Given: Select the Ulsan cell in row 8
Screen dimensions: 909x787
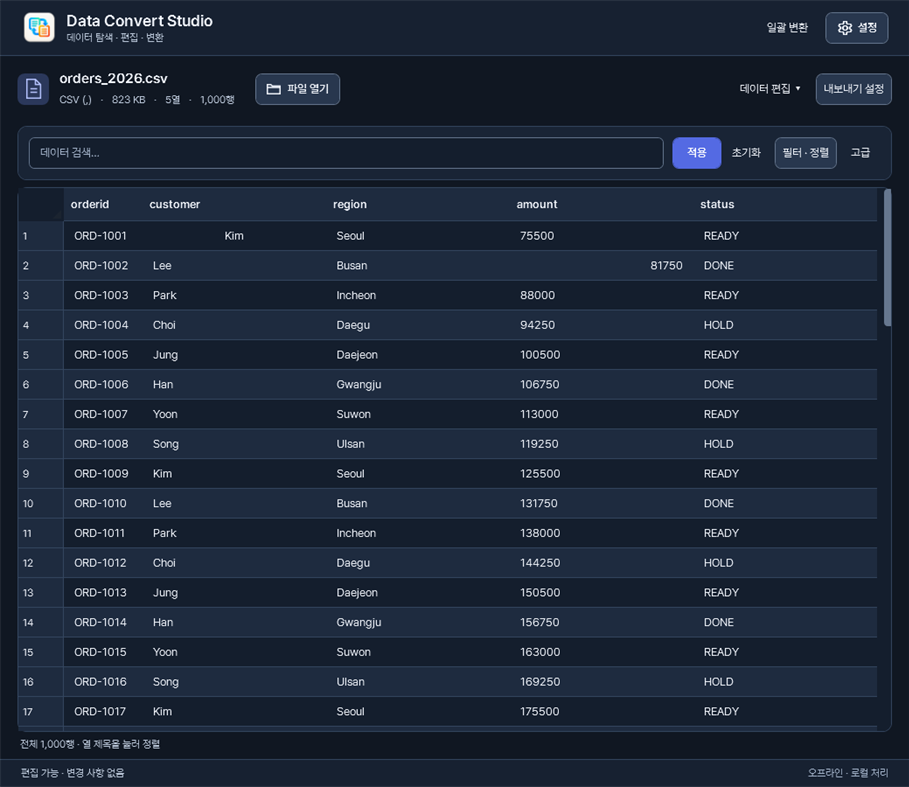Looking at the screenshot, I should coord(418,444).
